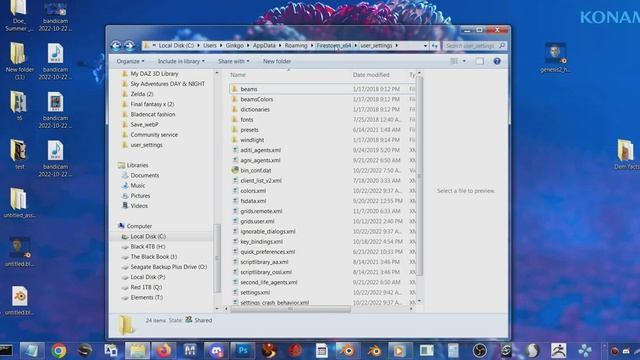This screenshot has height=360, width=640.
Task: Click the change view icon
Action: (454, 61)
